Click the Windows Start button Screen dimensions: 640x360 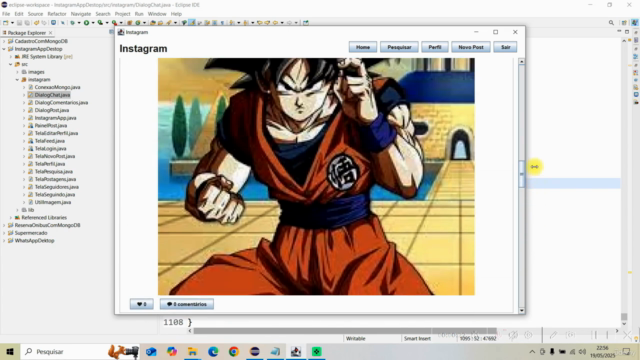[10, 351]
